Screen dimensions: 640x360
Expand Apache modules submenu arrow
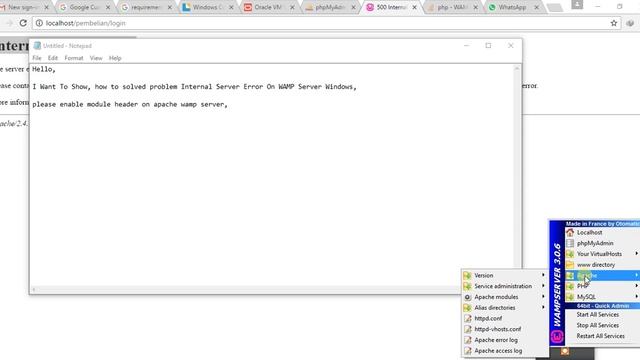point(543,296)
